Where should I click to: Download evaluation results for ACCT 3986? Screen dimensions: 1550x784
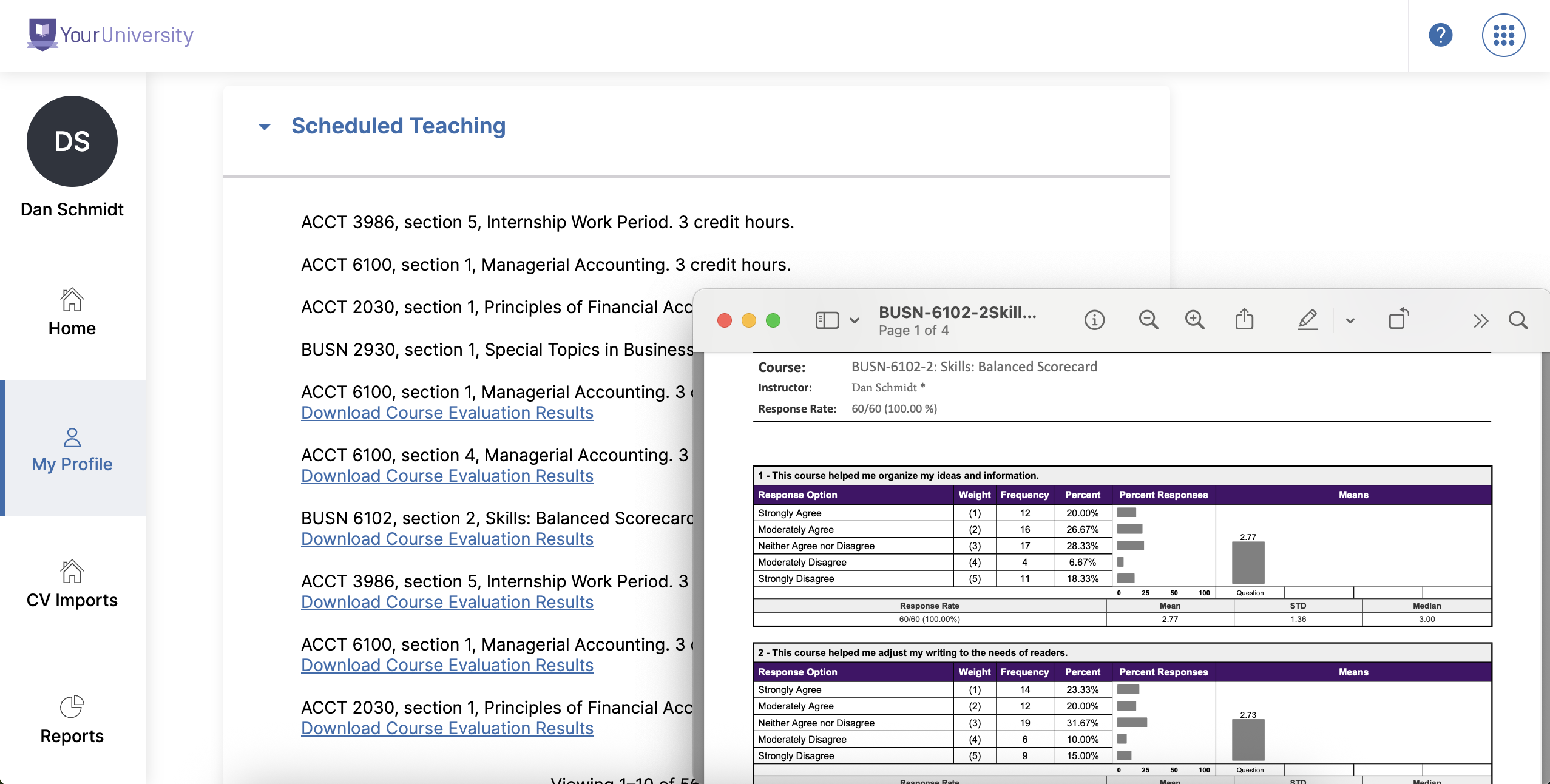(x=447, y=602)
